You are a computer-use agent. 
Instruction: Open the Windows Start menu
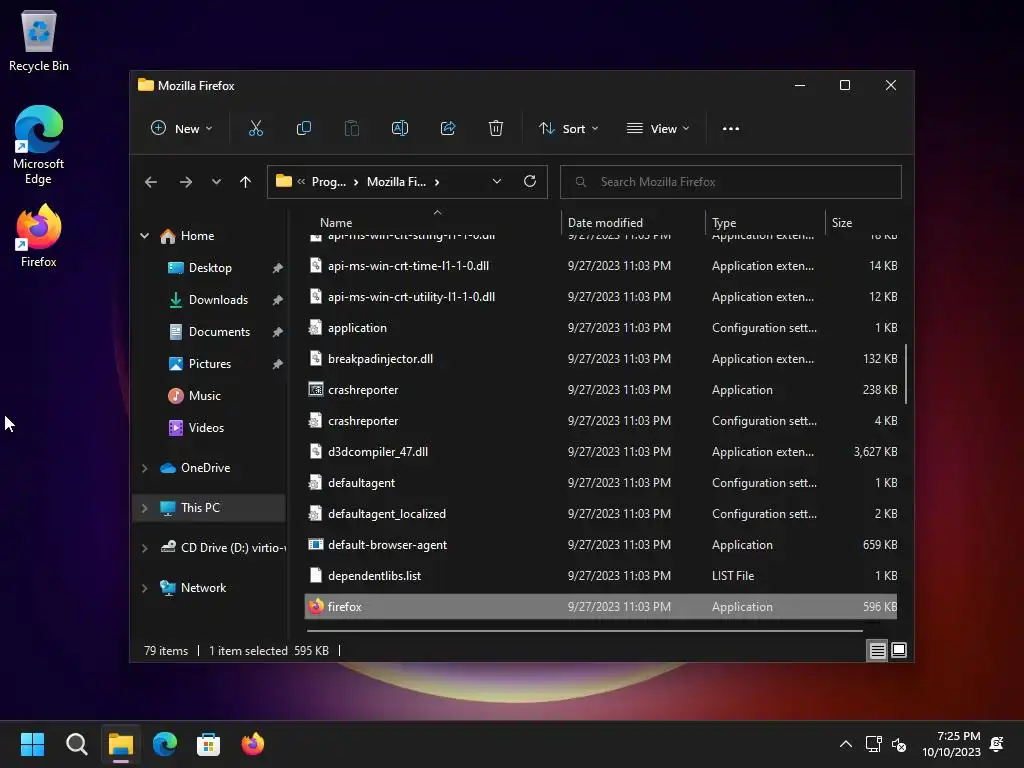click(32, 744)
